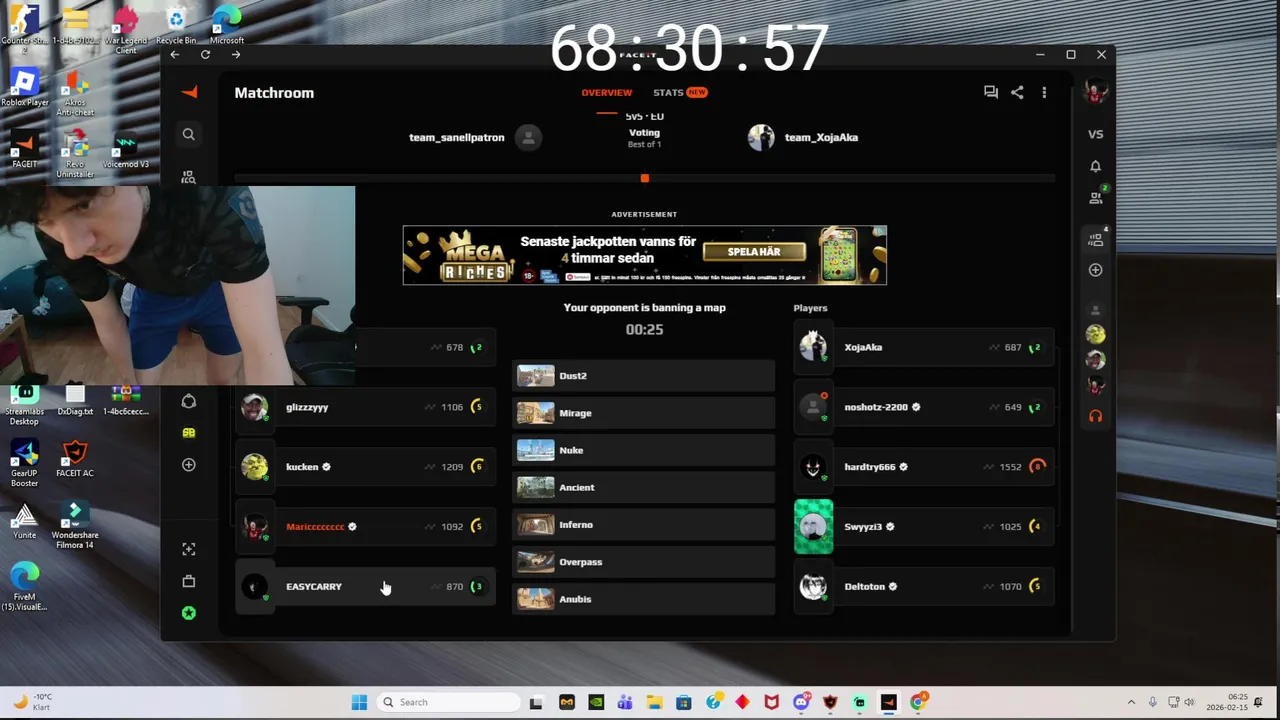This screenshot has height=720, width=1280.
Task: Select the Overpass map
Action: [x=644, y=562]
